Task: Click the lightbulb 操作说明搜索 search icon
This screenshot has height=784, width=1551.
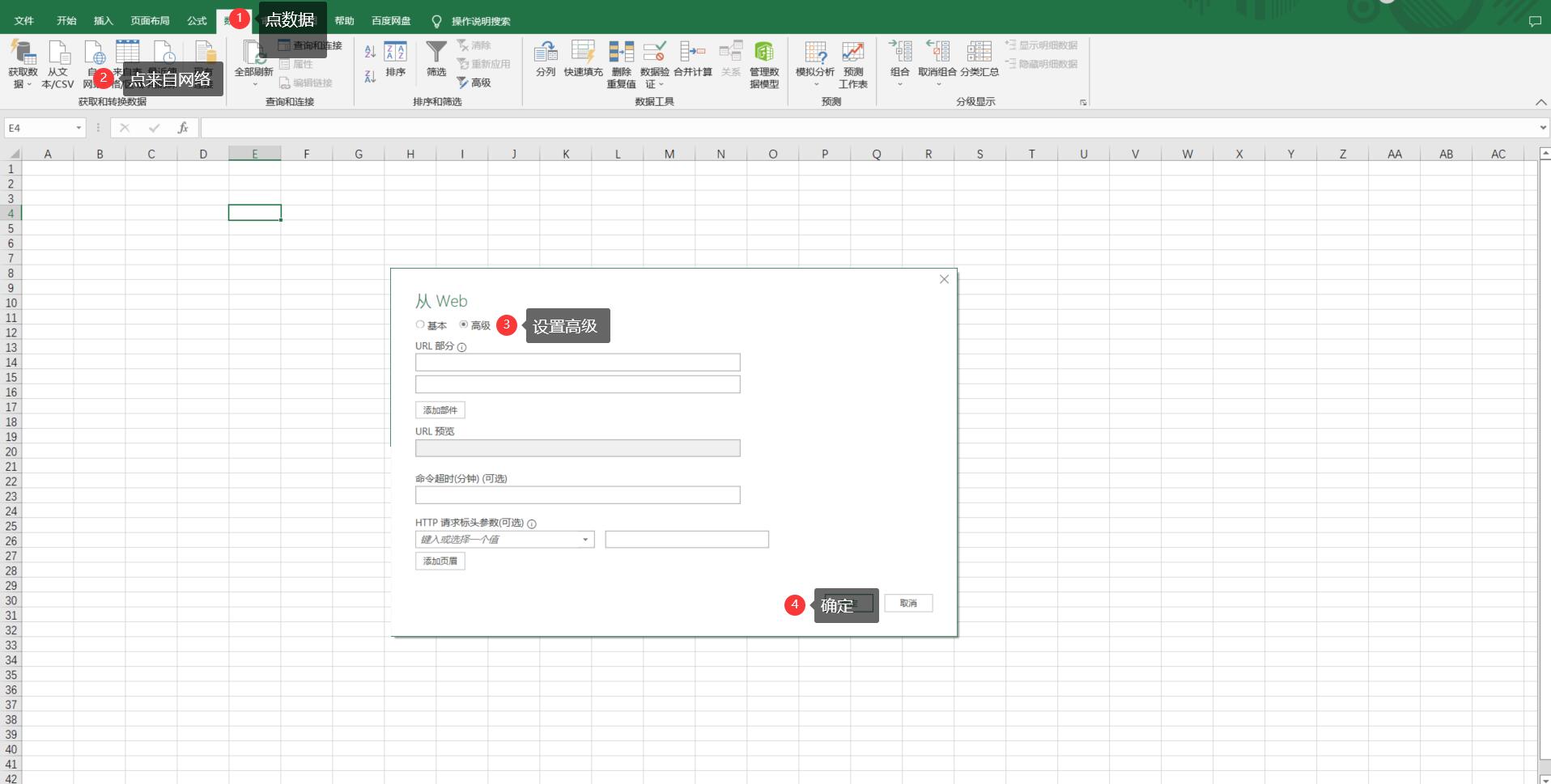Action: pos(437,21)
